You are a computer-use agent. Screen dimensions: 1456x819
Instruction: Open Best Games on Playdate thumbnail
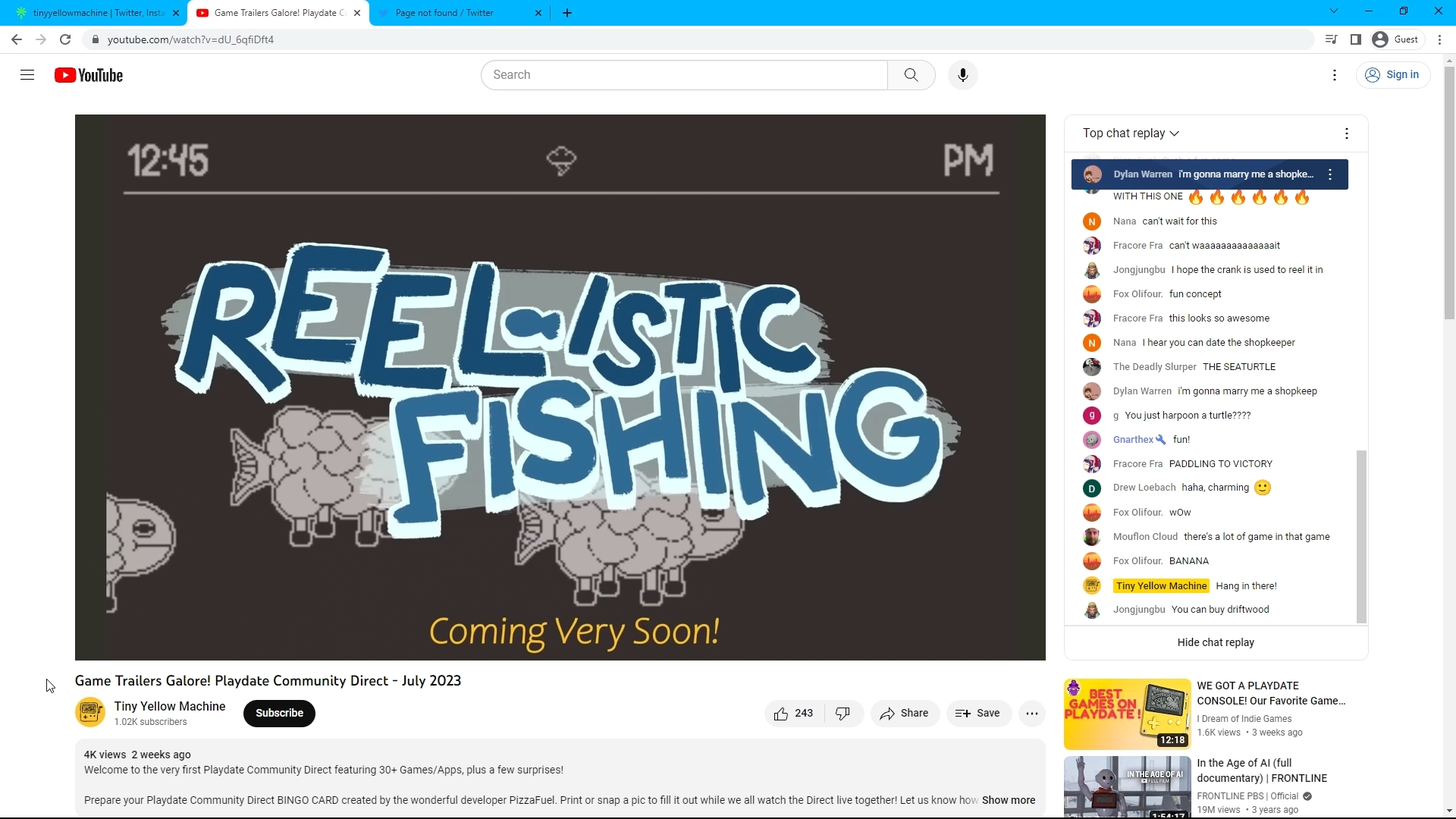(1127, 714)
